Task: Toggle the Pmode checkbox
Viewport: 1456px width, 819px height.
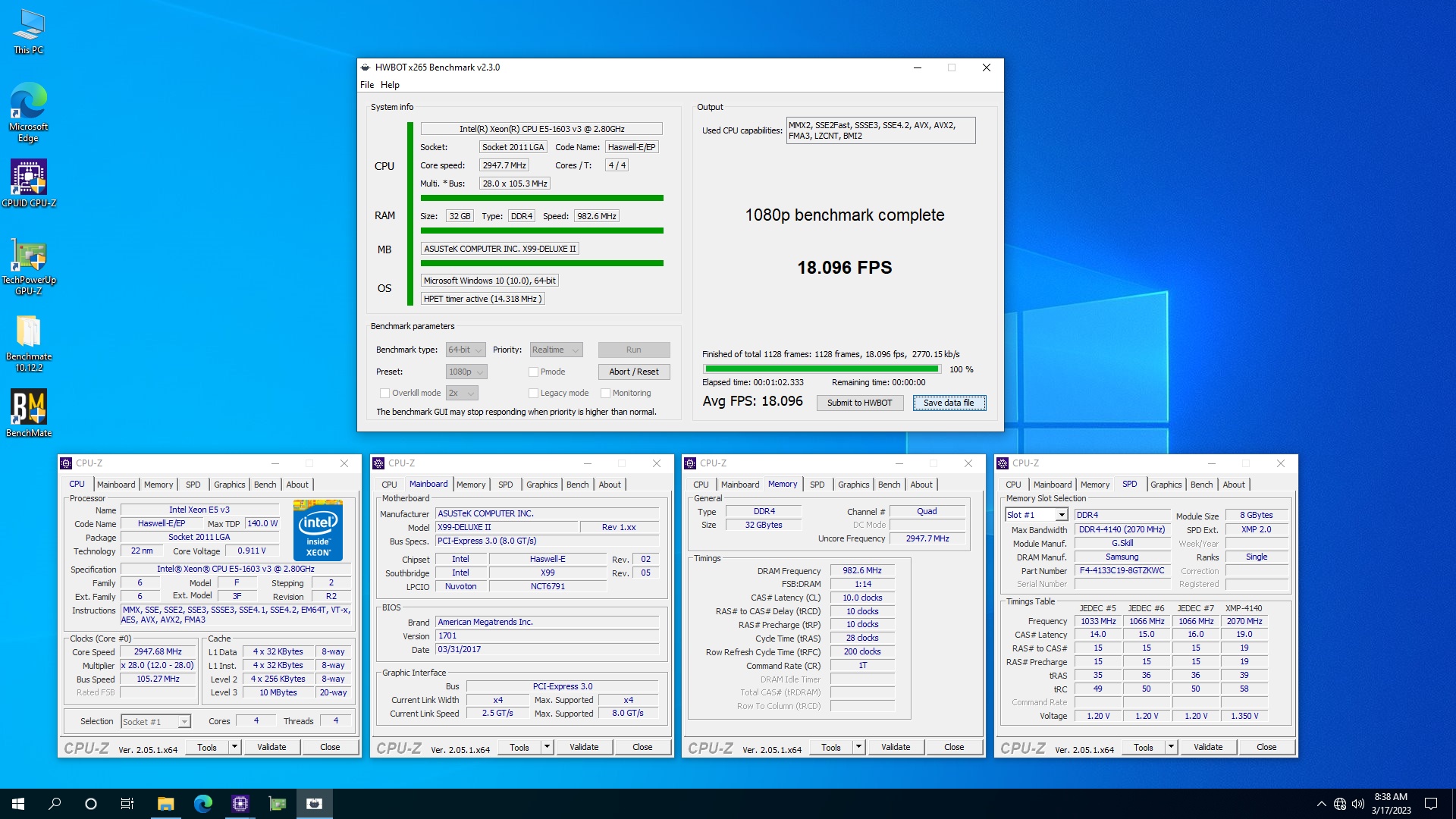Action: 533,372
